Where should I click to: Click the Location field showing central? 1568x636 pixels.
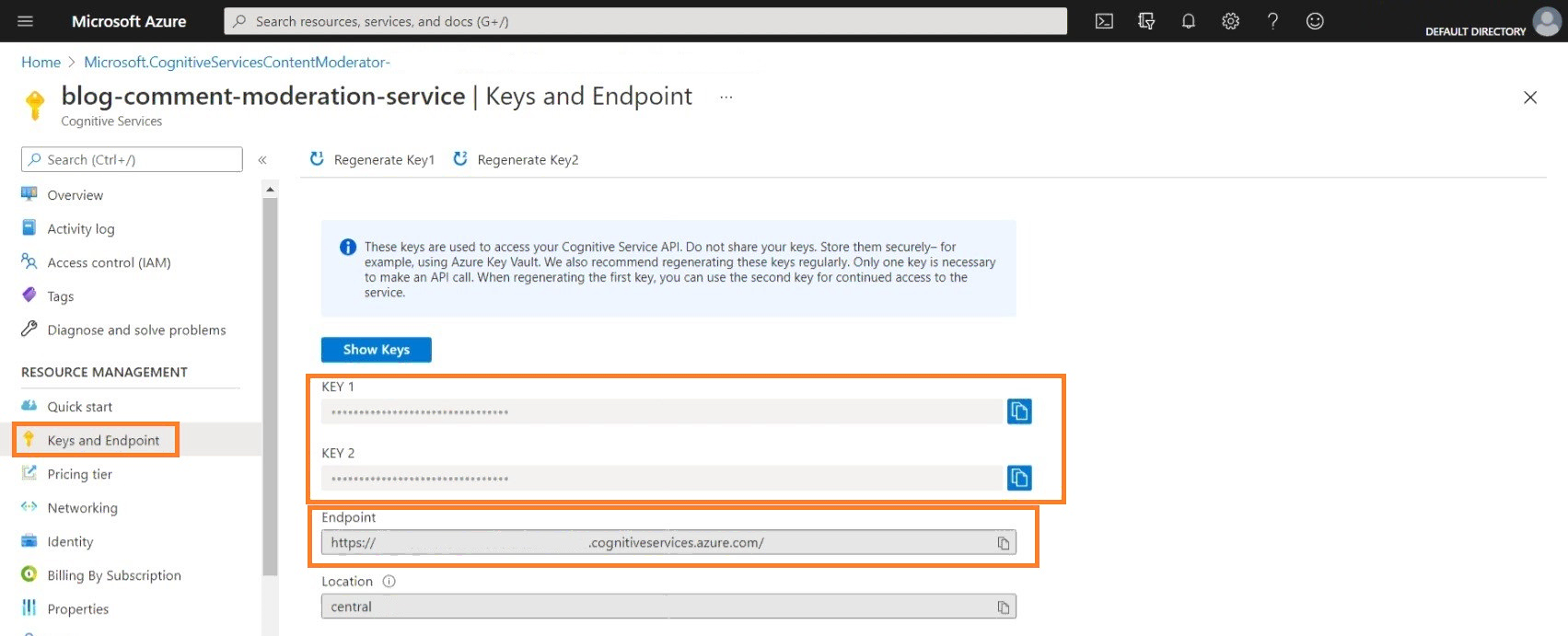coord(668,607)
